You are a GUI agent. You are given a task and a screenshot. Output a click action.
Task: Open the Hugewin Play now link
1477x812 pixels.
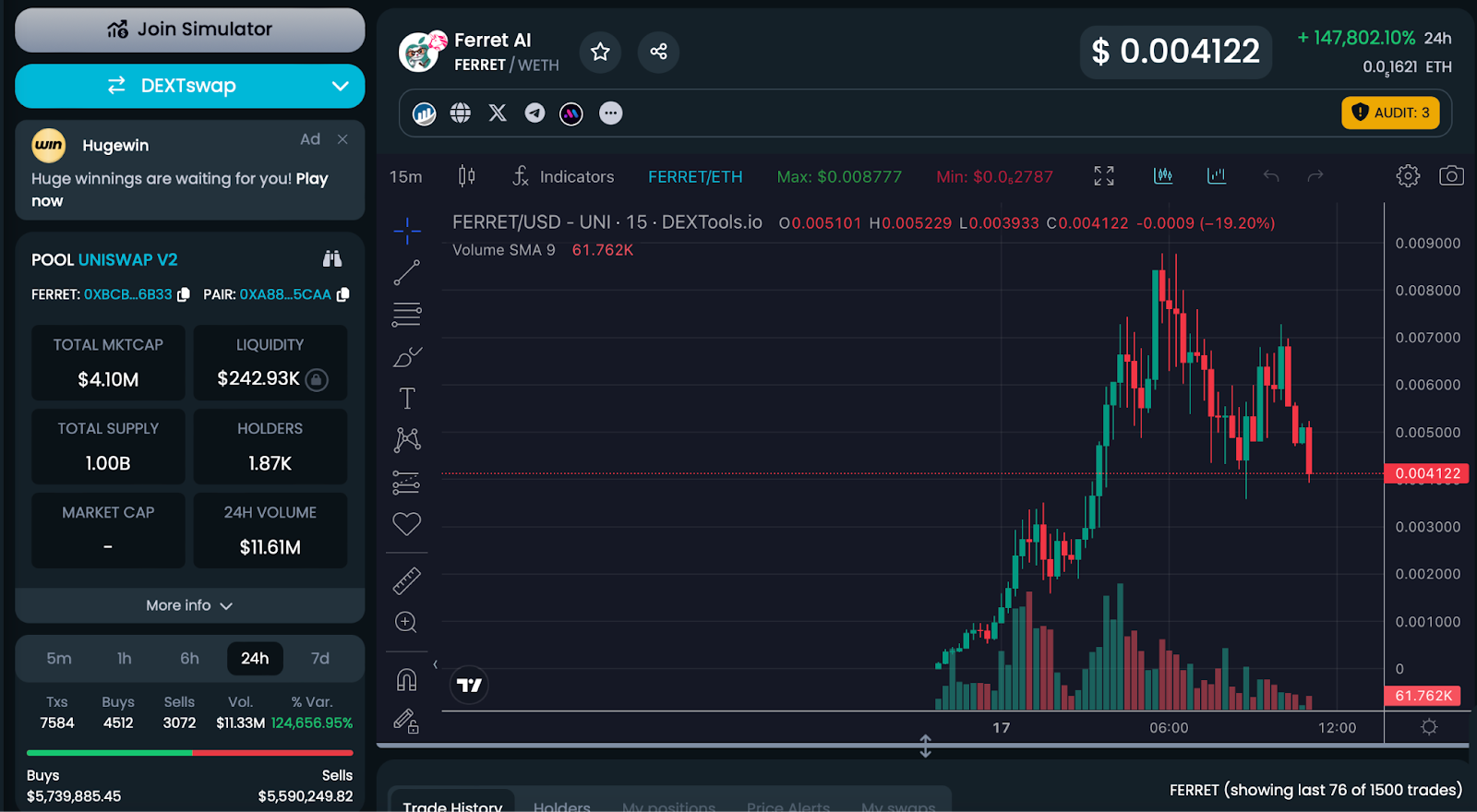coord(179,189)
